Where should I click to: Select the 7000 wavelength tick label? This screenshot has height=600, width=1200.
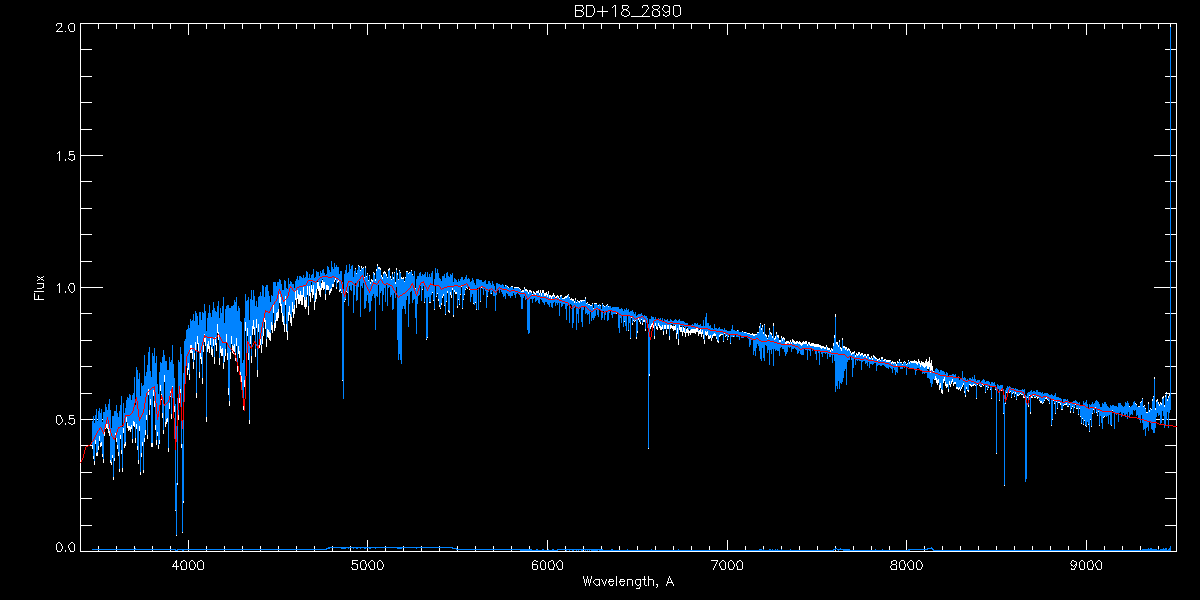(727, 565)
